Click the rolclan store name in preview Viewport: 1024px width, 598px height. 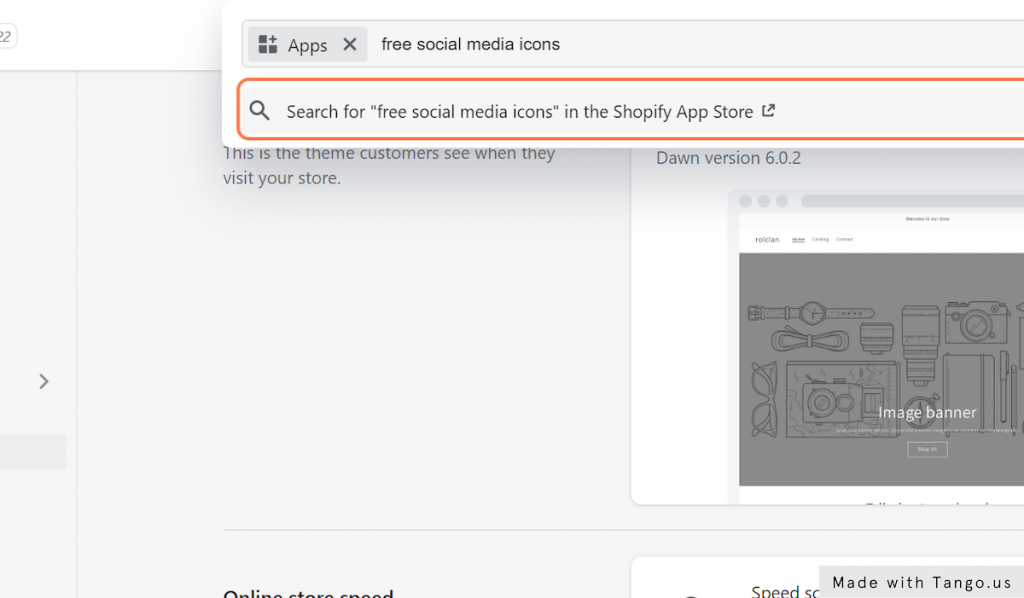767,240
